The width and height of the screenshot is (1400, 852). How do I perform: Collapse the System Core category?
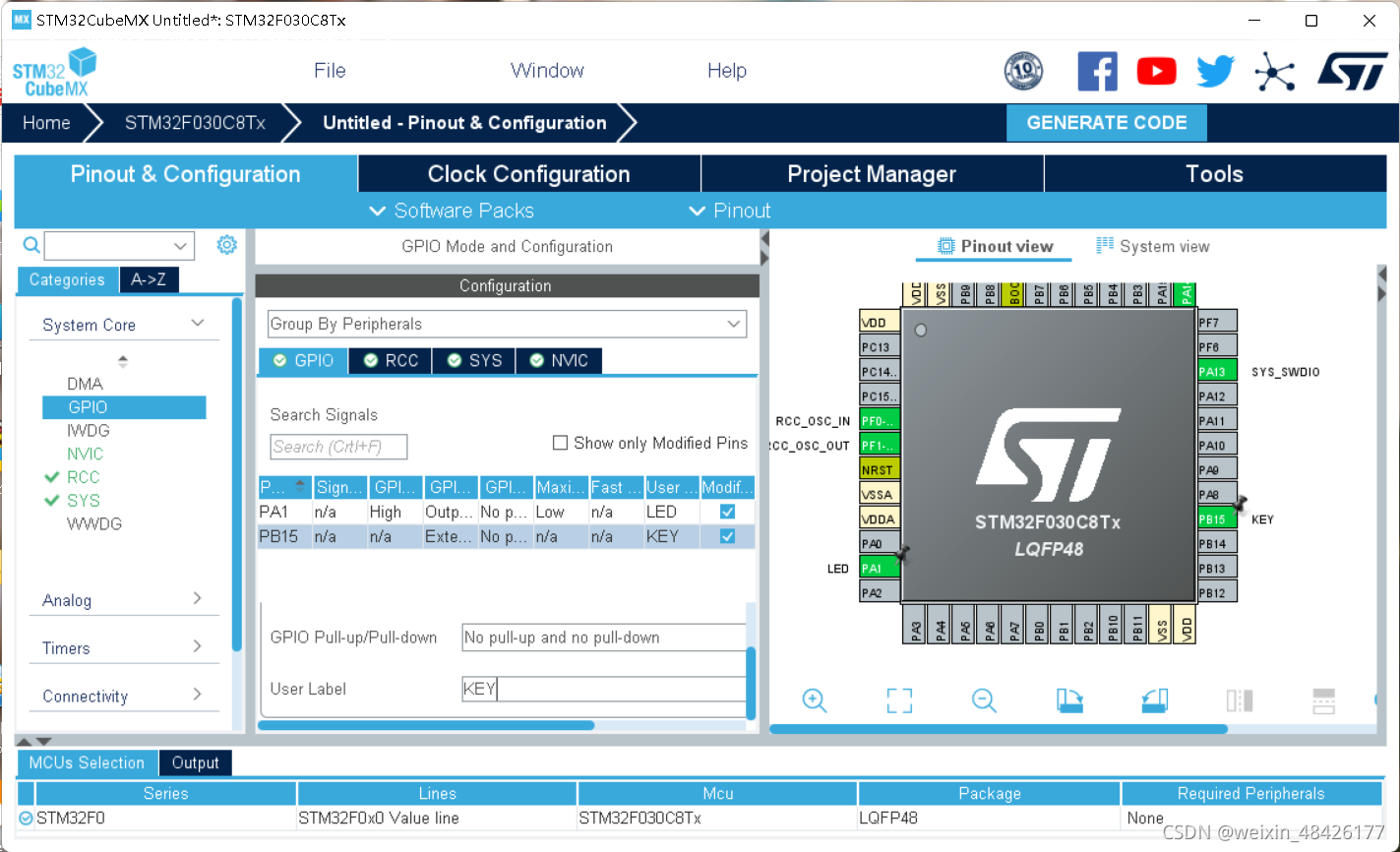point(197,324)
